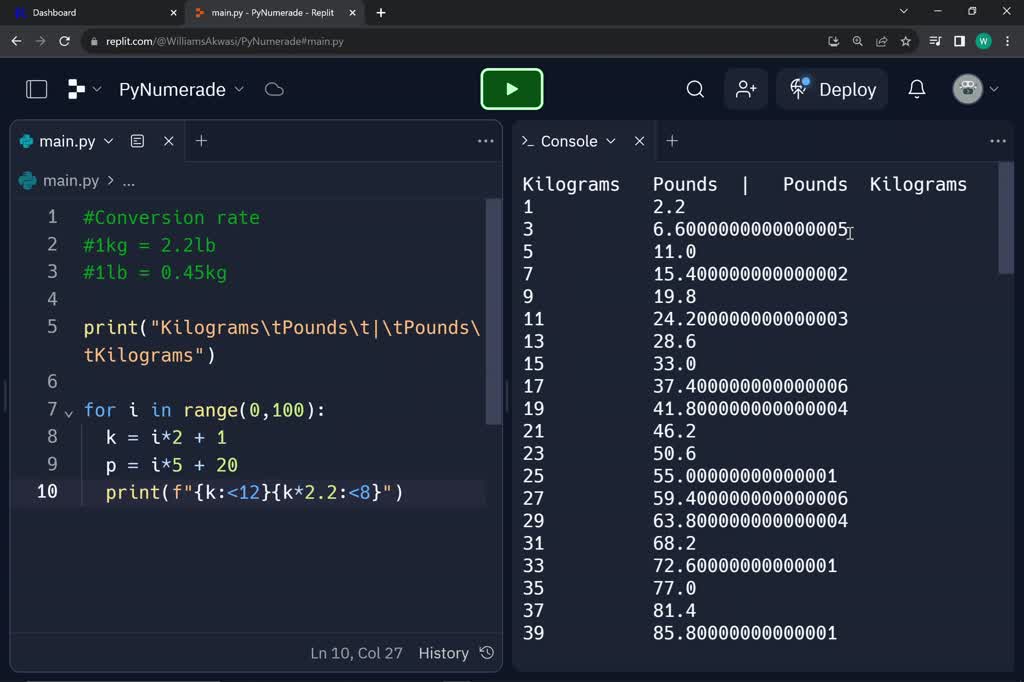The height and width of the screenshot is (682, 1024).
Task: Click the invite people icon
Action: (x=746, y=89)
